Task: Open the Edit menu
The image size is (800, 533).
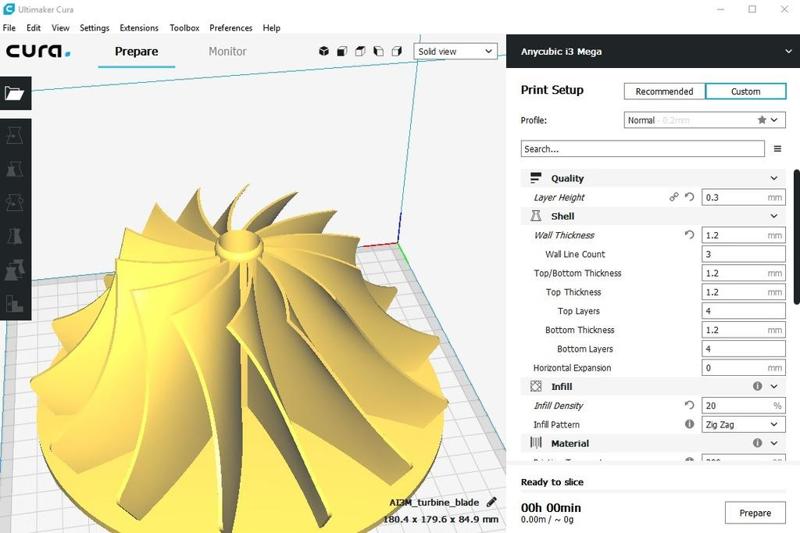Action: coord(33,28)
